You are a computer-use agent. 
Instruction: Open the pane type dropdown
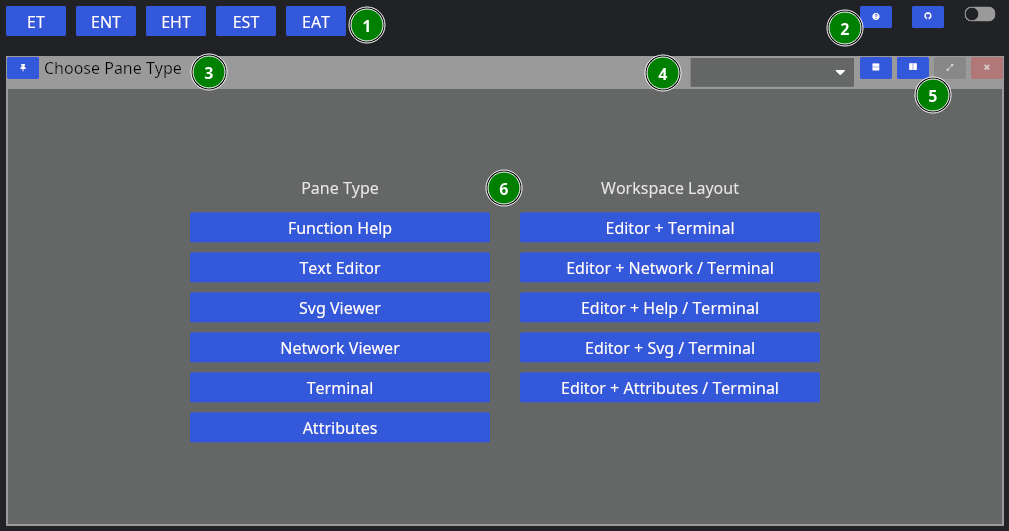coord(772,72)
